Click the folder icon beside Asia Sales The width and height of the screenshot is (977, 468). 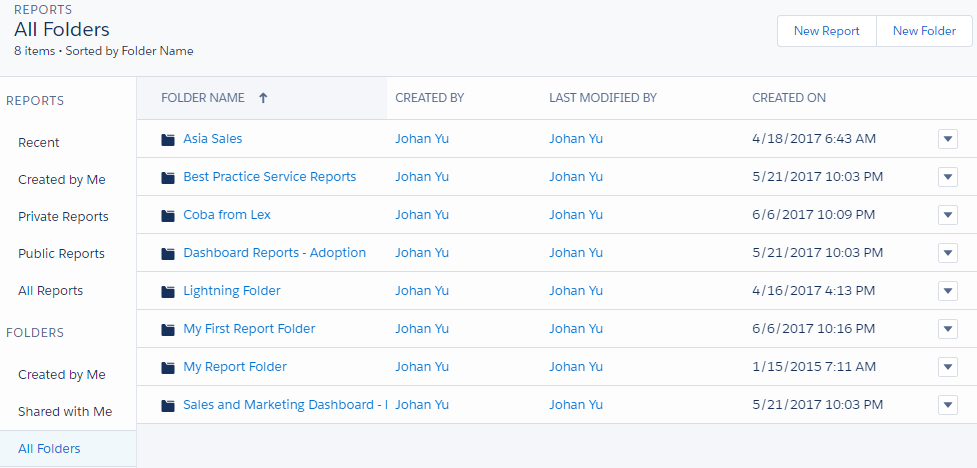click(x=168, y=139)
